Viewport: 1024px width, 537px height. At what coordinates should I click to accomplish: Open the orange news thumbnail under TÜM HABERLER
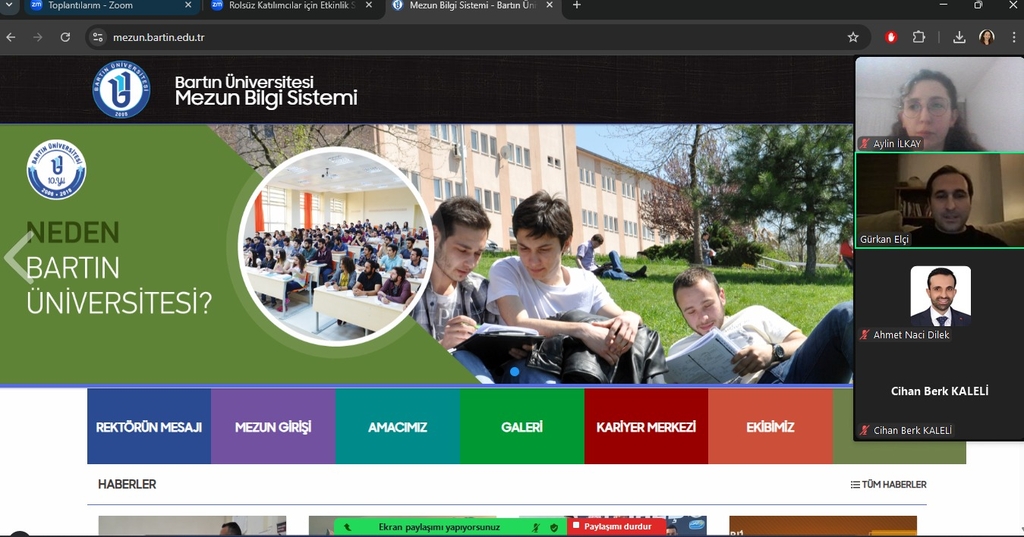823,526
